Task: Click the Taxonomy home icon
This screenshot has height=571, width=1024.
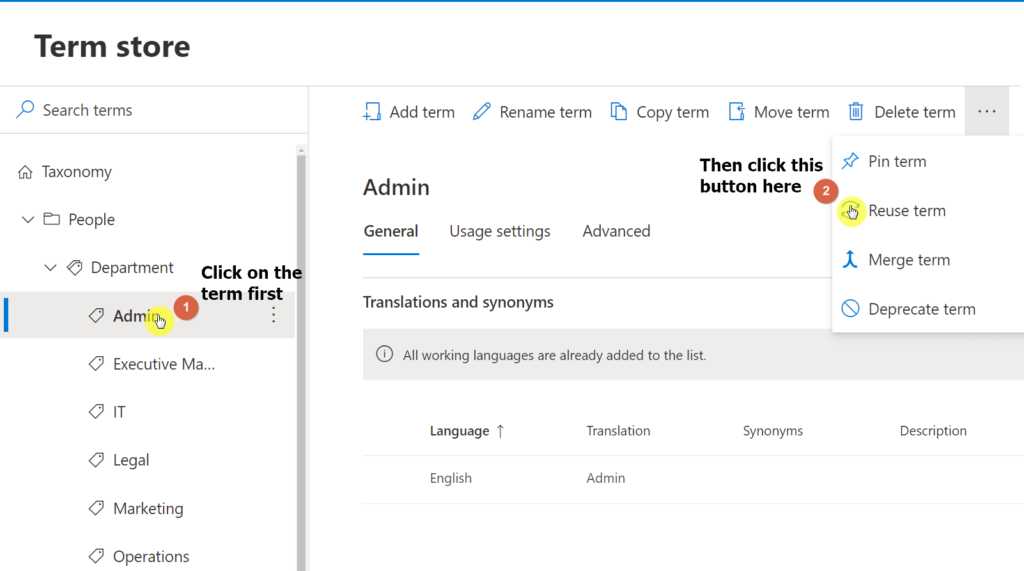Action: pos(25,172)
